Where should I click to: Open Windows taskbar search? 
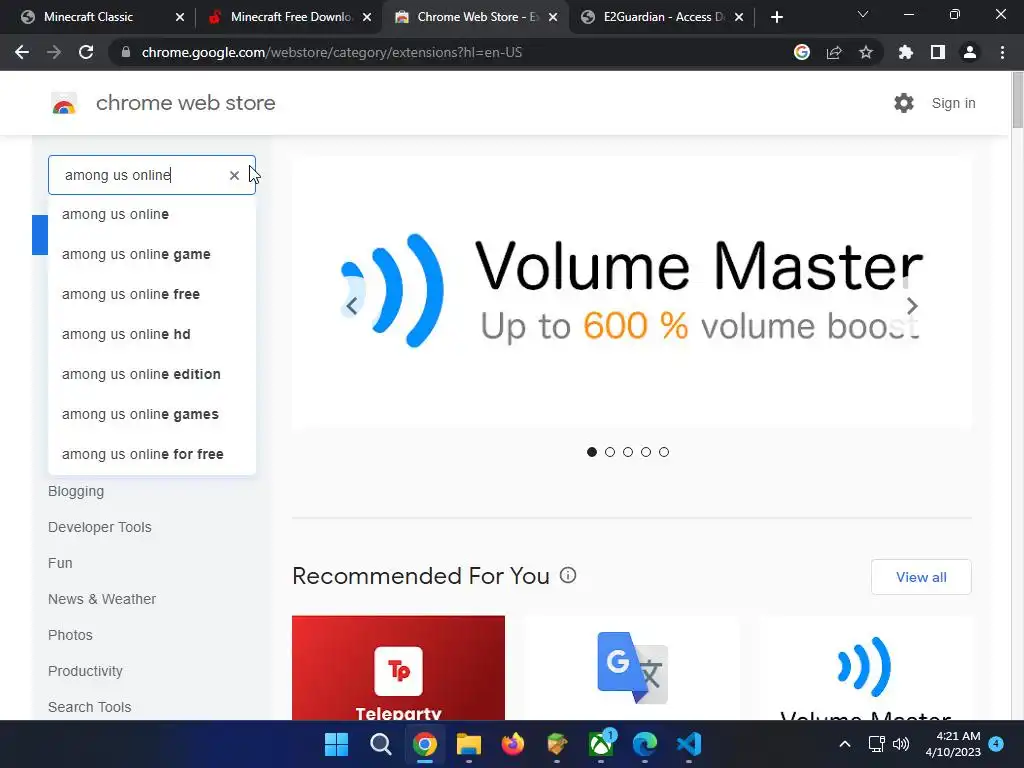click(x=381, y=744)
